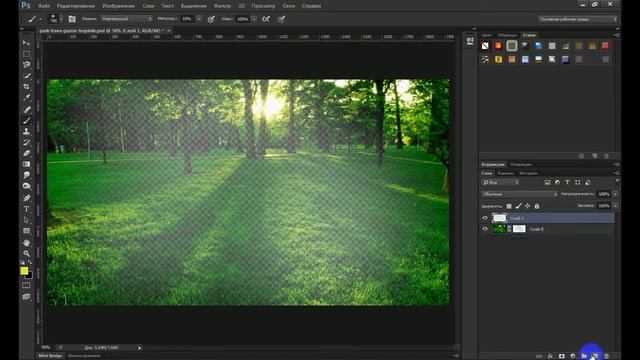Create a new adjustment layer
The height and width of the screenshot is (360, 640).
pyautogui.click(x=573, y=356)
